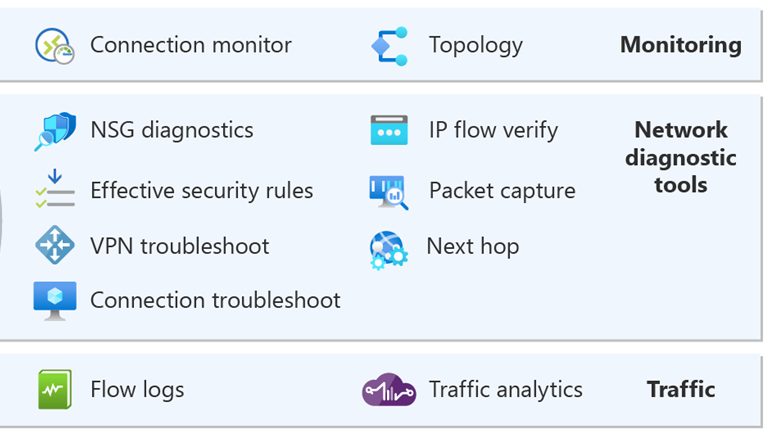Go to Packet capture label
The width and height of the screenshot is (772, 434).
click(x=502, y=191)
